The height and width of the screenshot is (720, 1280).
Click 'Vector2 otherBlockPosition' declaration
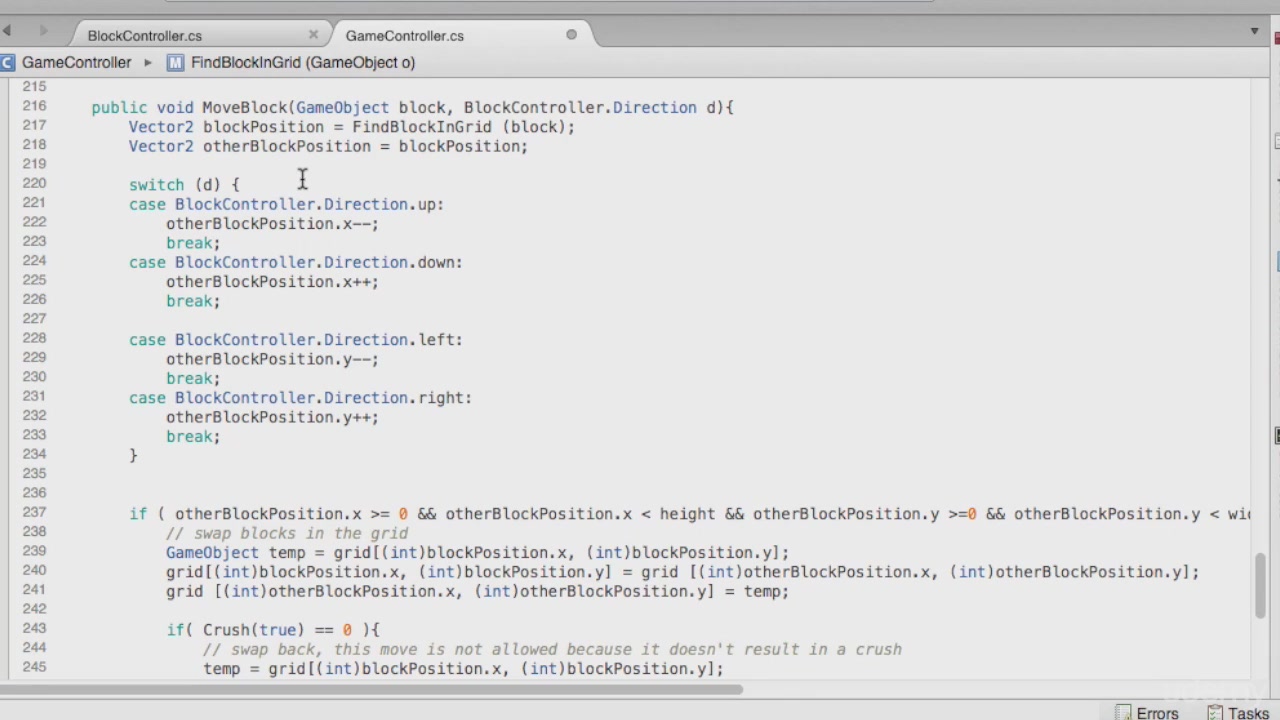[249, 146]
